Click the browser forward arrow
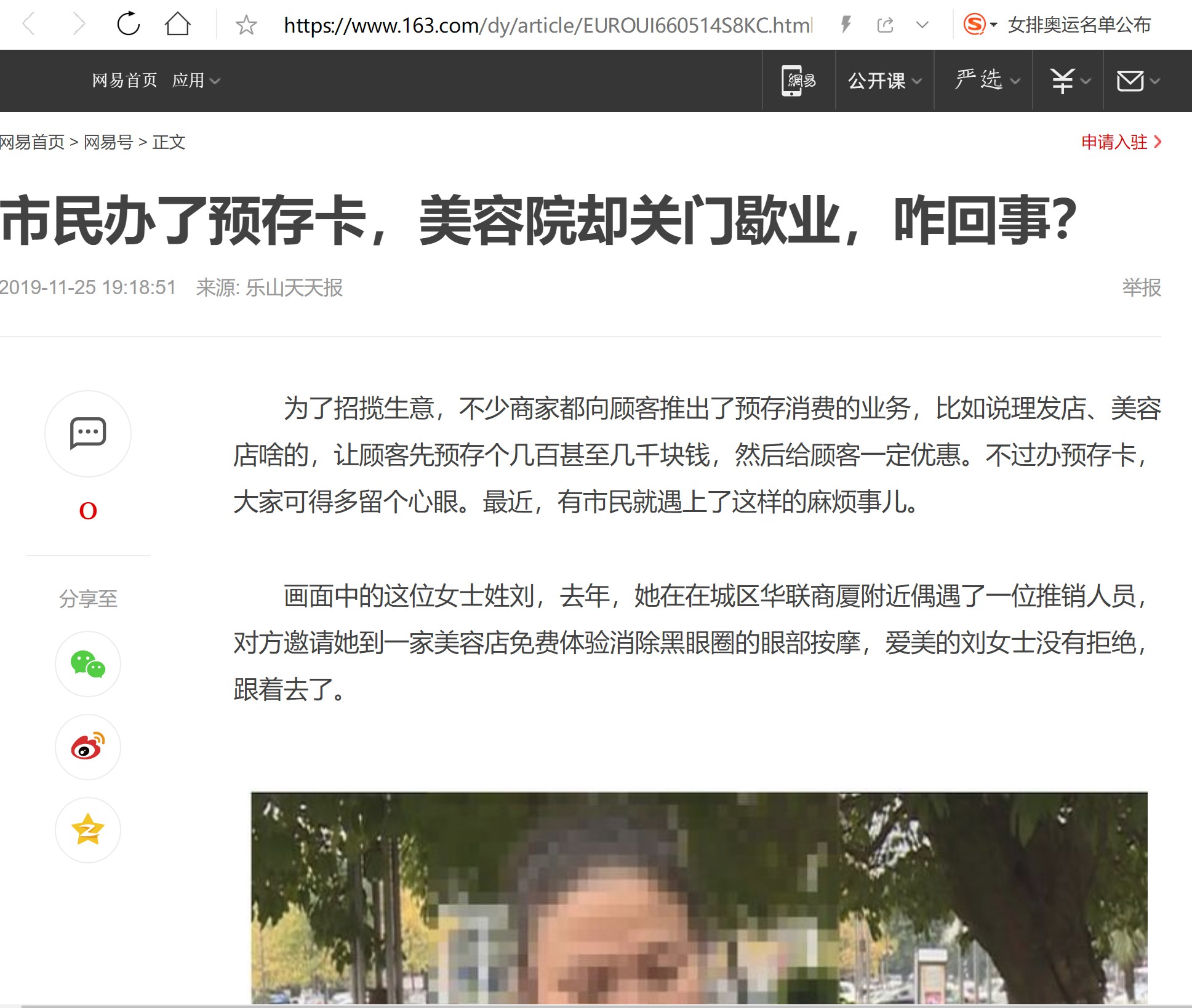 coord(79,25)
